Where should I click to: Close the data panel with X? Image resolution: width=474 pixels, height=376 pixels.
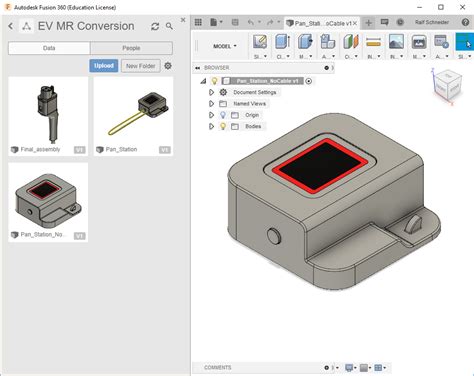pos(183,20)
